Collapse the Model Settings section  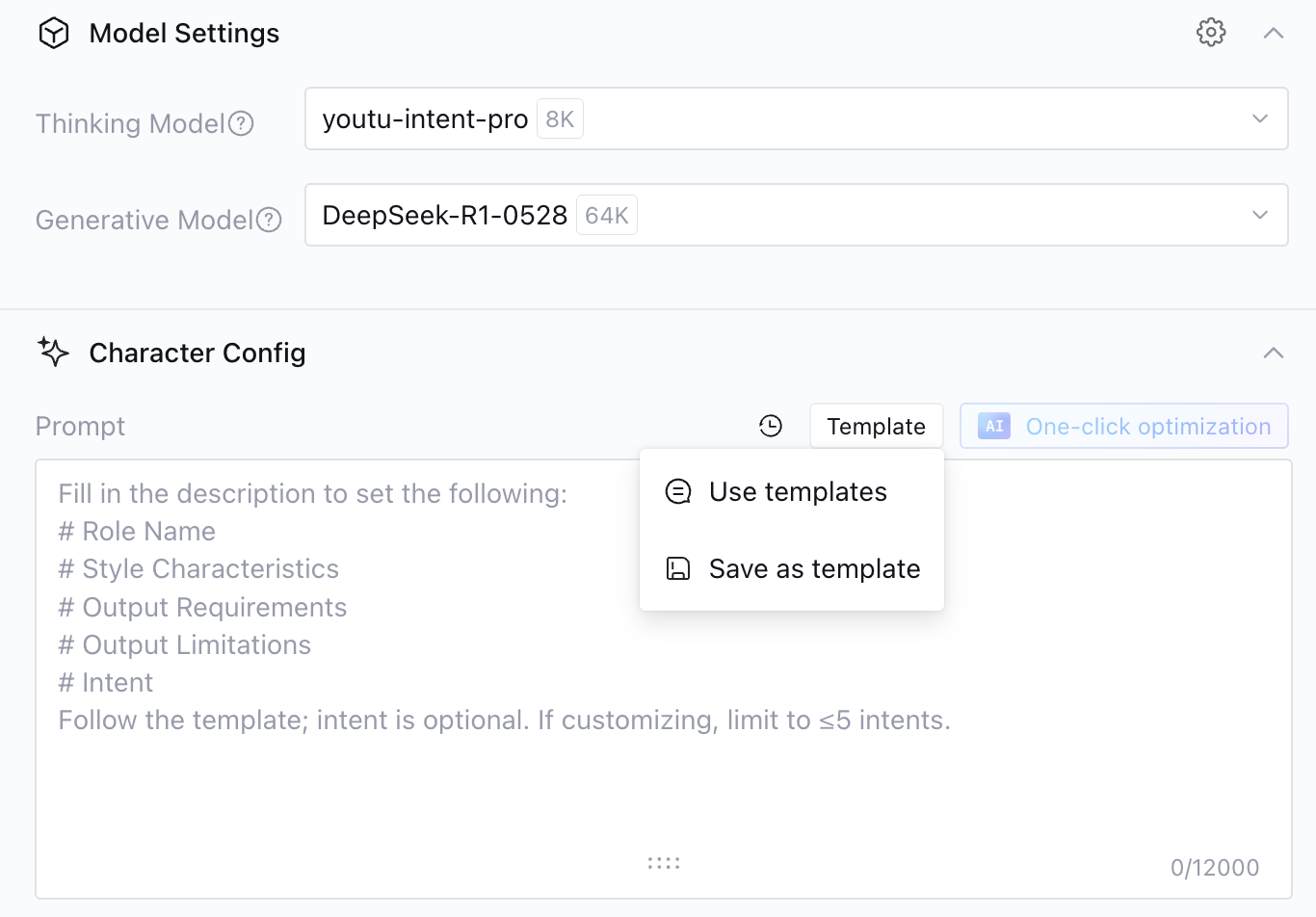click(x=1274, y=33)
